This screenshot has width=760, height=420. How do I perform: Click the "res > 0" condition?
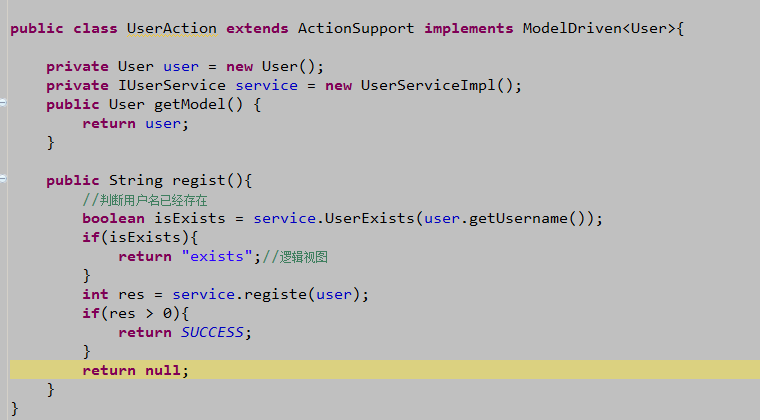pos(140,313)
